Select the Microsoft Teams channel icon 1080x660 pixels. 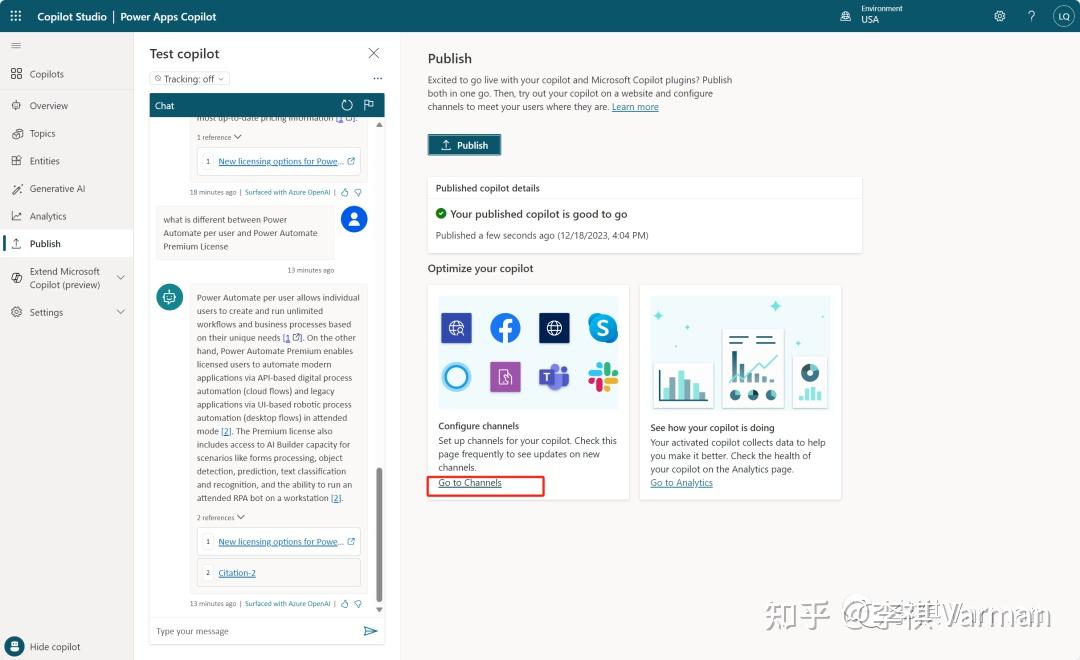554,377
